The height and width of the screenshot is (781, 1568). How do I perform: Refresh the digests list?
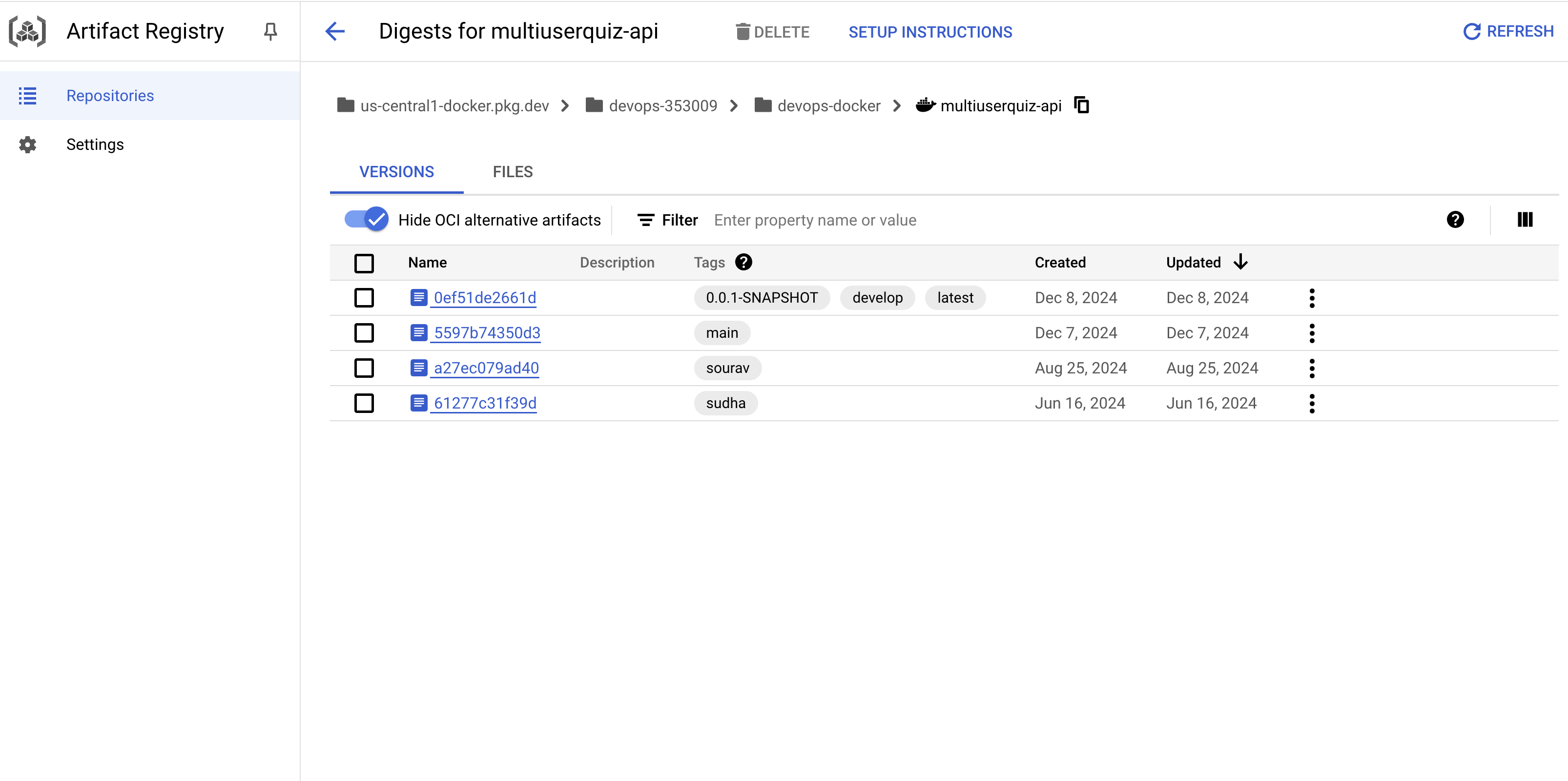pyautogui.click(x=1507, y=31)
